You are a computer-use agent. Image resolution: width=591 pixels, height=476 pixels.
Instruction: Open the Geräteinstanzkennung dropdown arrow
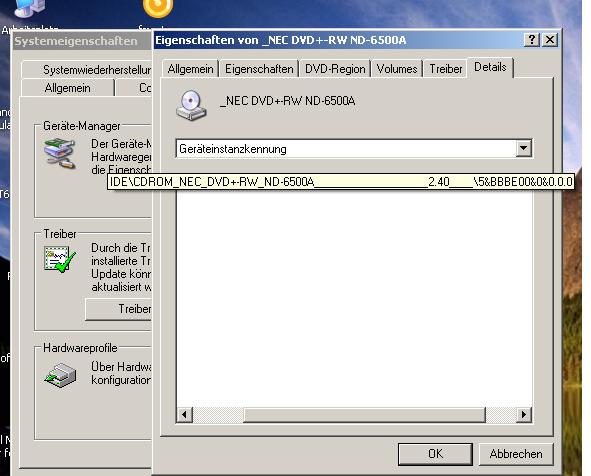[x=523, y=148]
